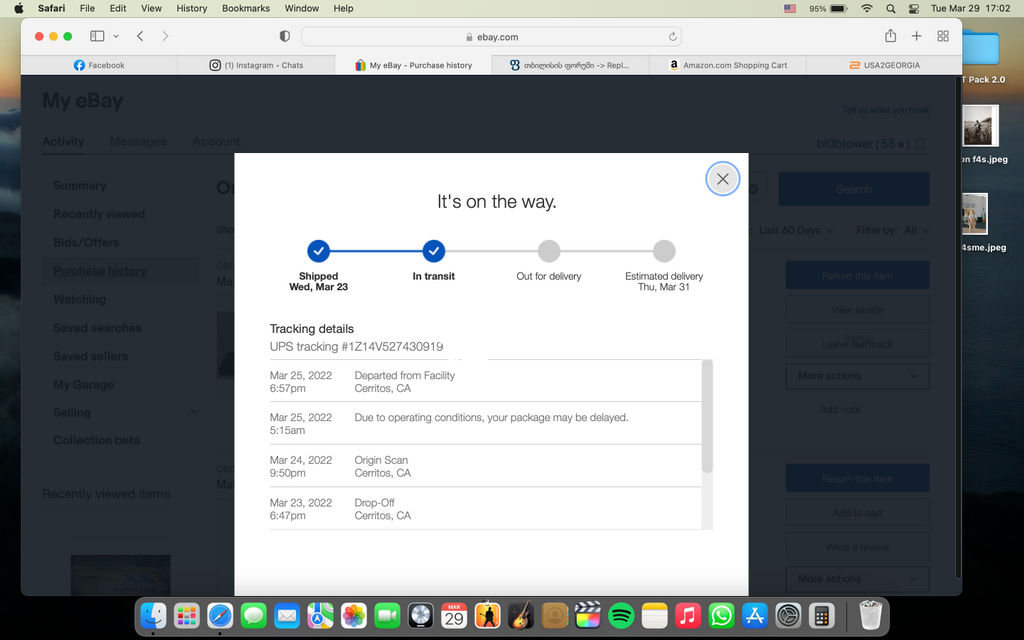The image size is (1024, 640).
Task: Open Messages from the dock
Action: pos(253,616)
